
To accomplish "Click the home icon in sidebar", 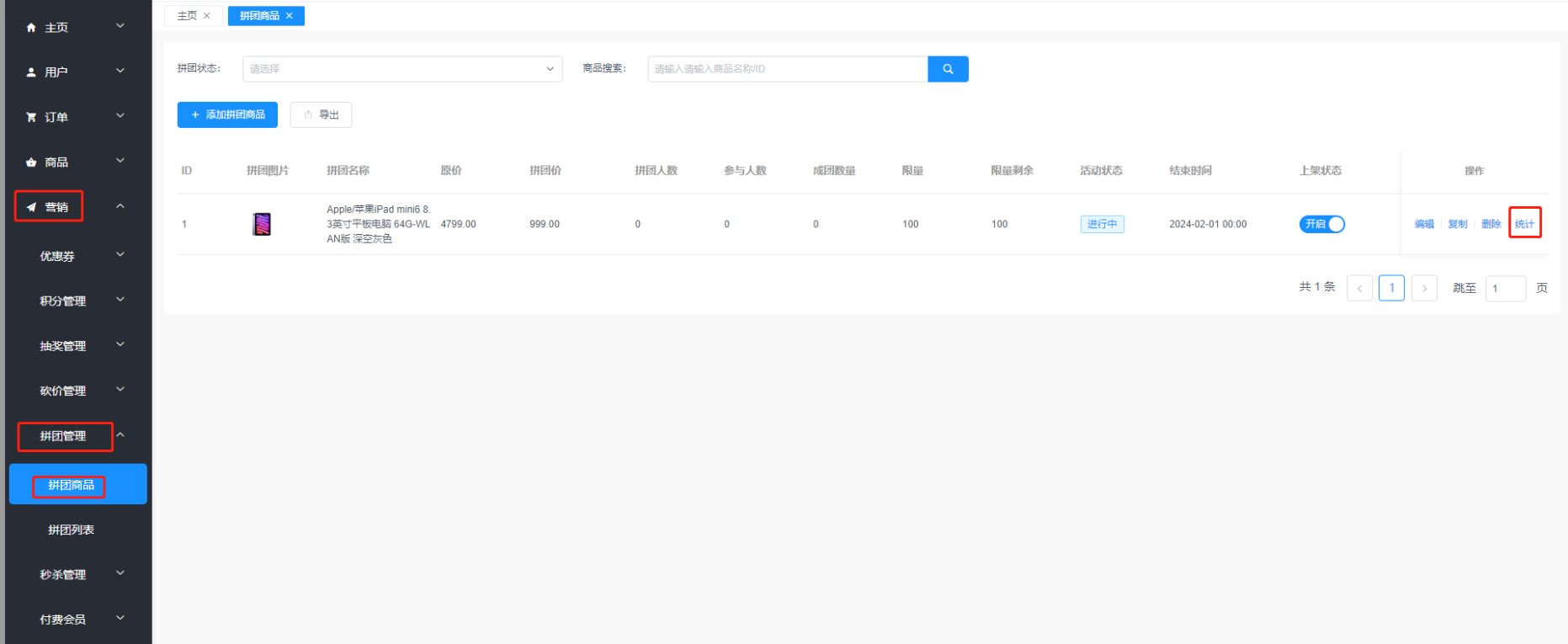I will (x=31, y=28).
